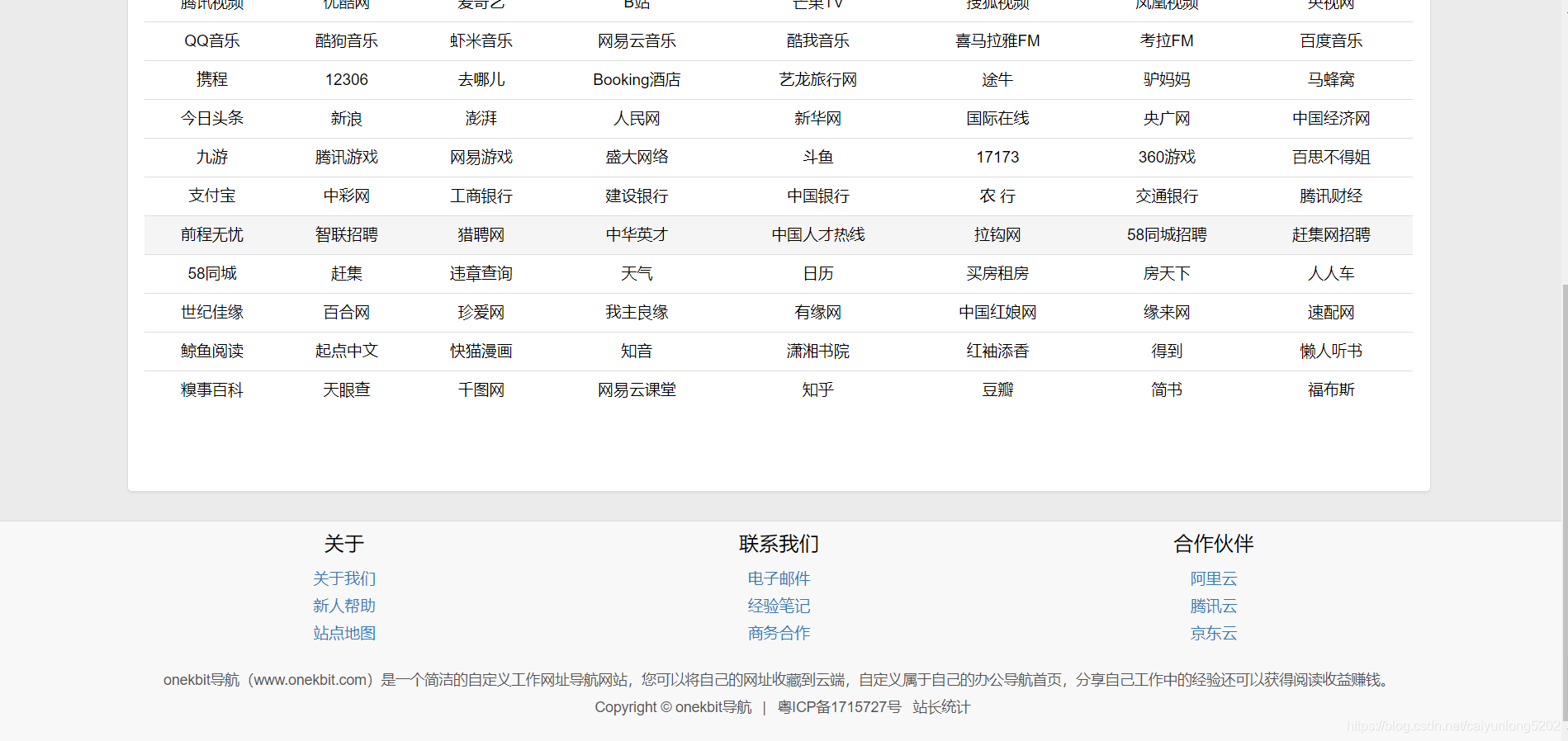Visit 速配网 link
The width and height of the screenshot is (1568, 741).
pos(1331,313)
